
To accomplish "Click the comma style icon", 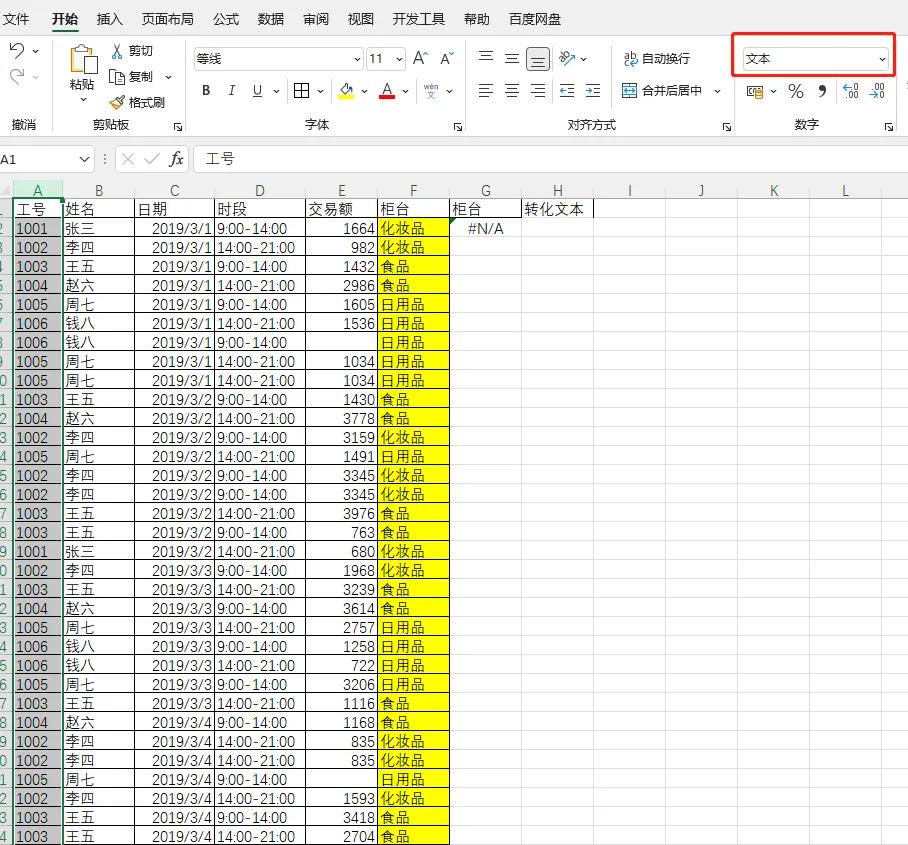I will 822,91.
